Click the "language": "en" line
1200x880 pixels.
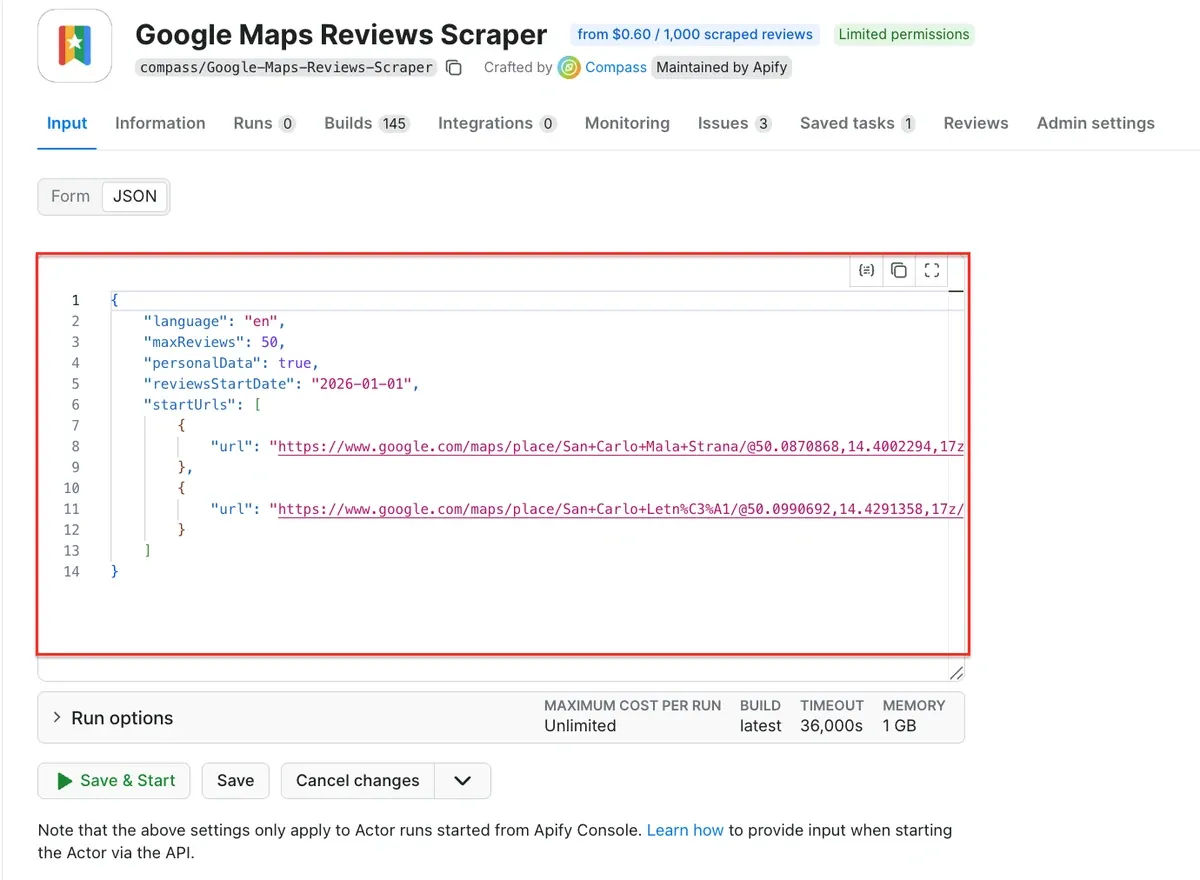coord(215,322)
